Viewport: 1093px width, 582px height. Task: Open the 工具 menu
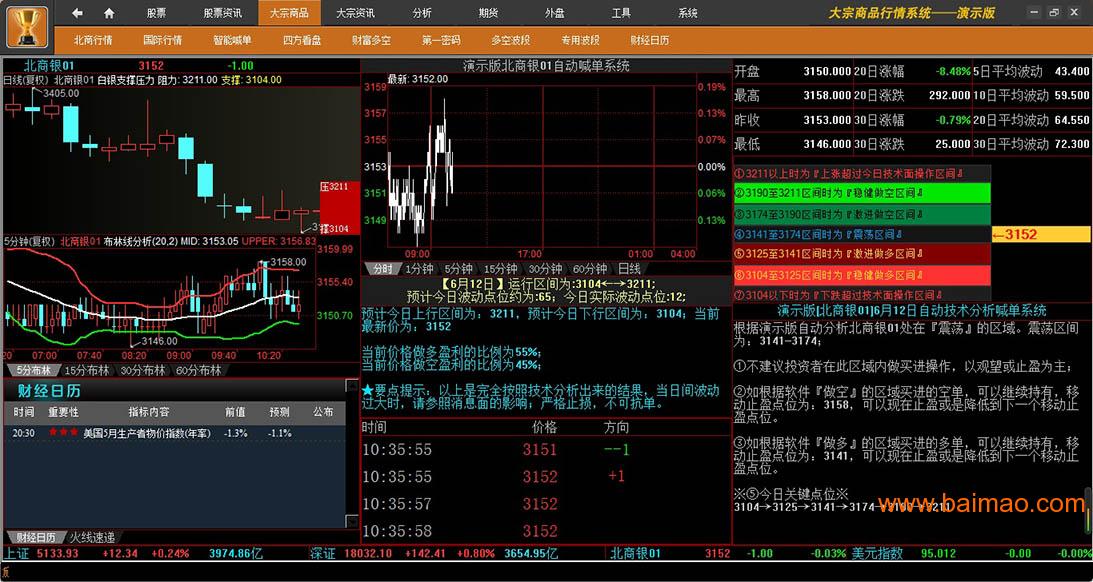621,13
